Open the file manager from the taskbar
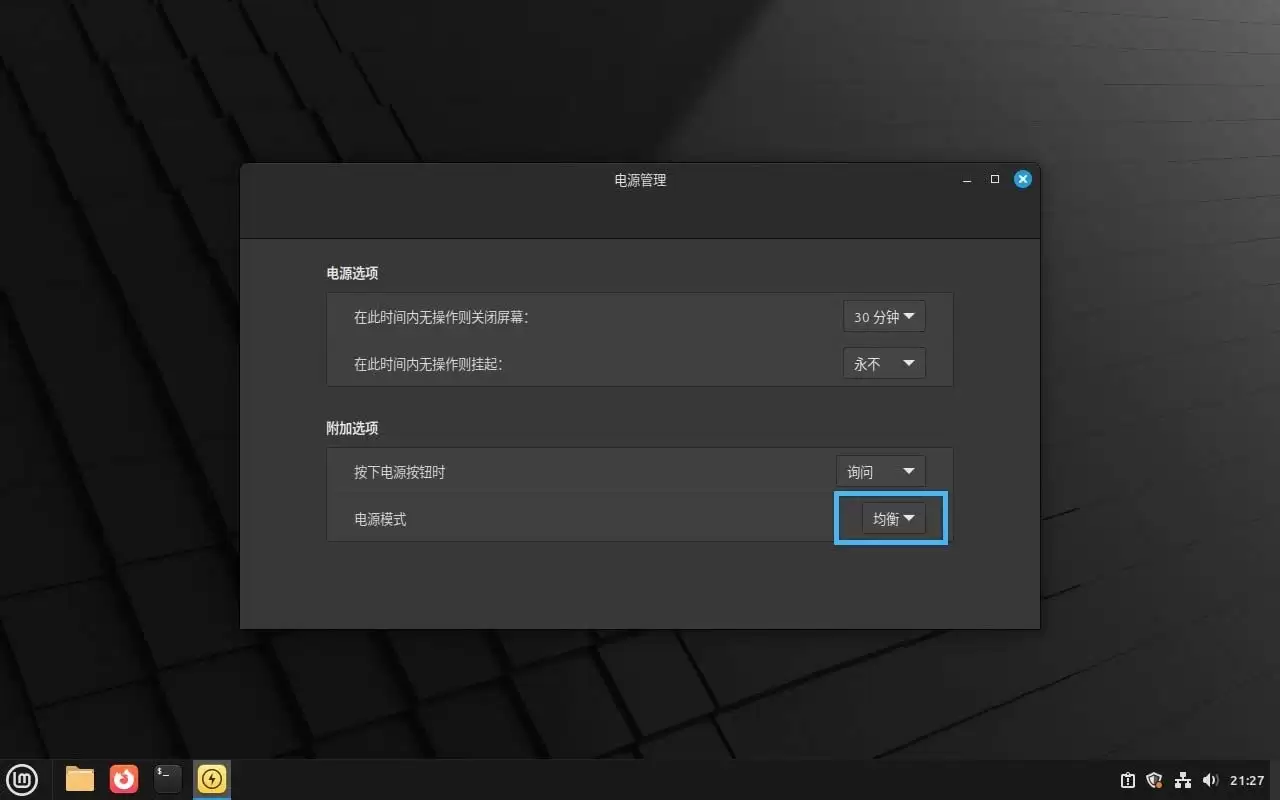 pyautogui.click(x=78, y=779)
